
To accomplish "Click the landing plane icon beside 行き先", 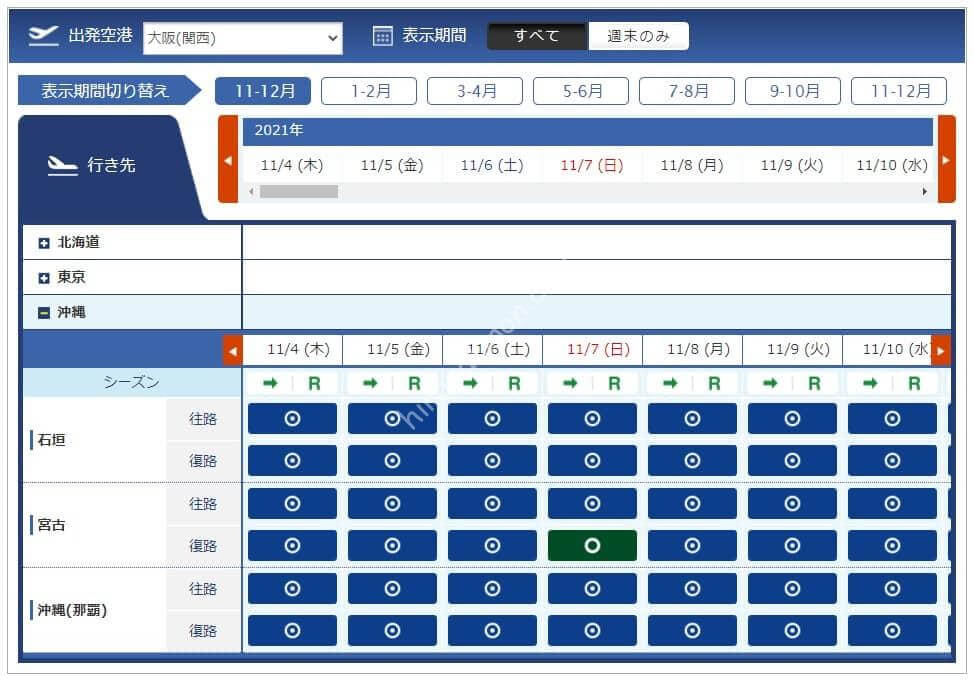I will point(62,166).
